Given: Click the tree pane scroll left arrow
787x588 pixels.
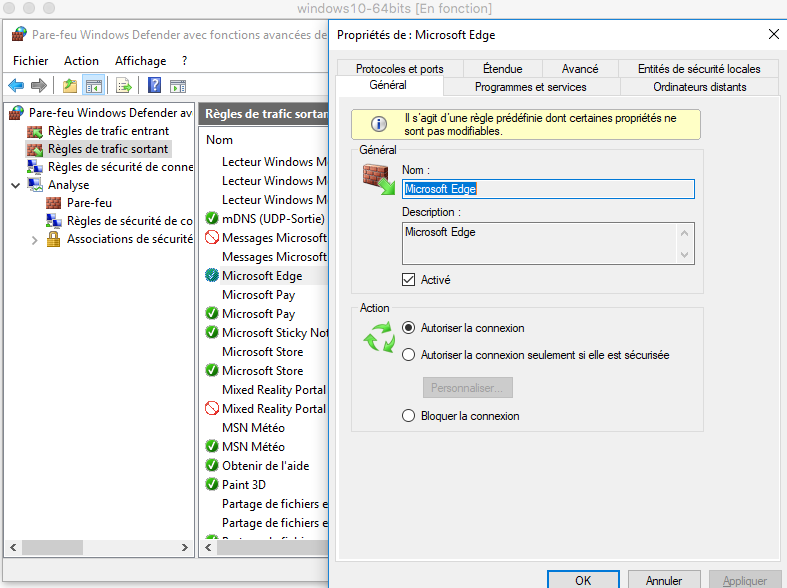Looking at the screenshot, I should point(14,547).
